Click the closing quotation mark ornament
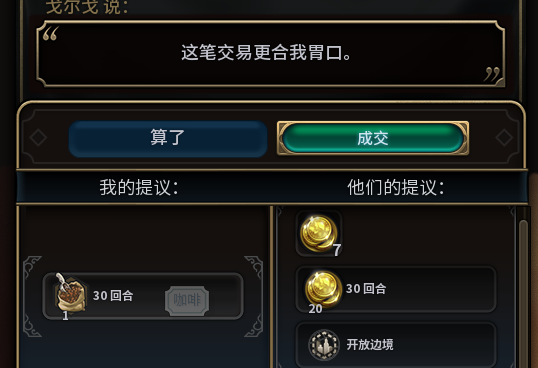This screenshot has width=538, height=368. (x=492, y=74)
